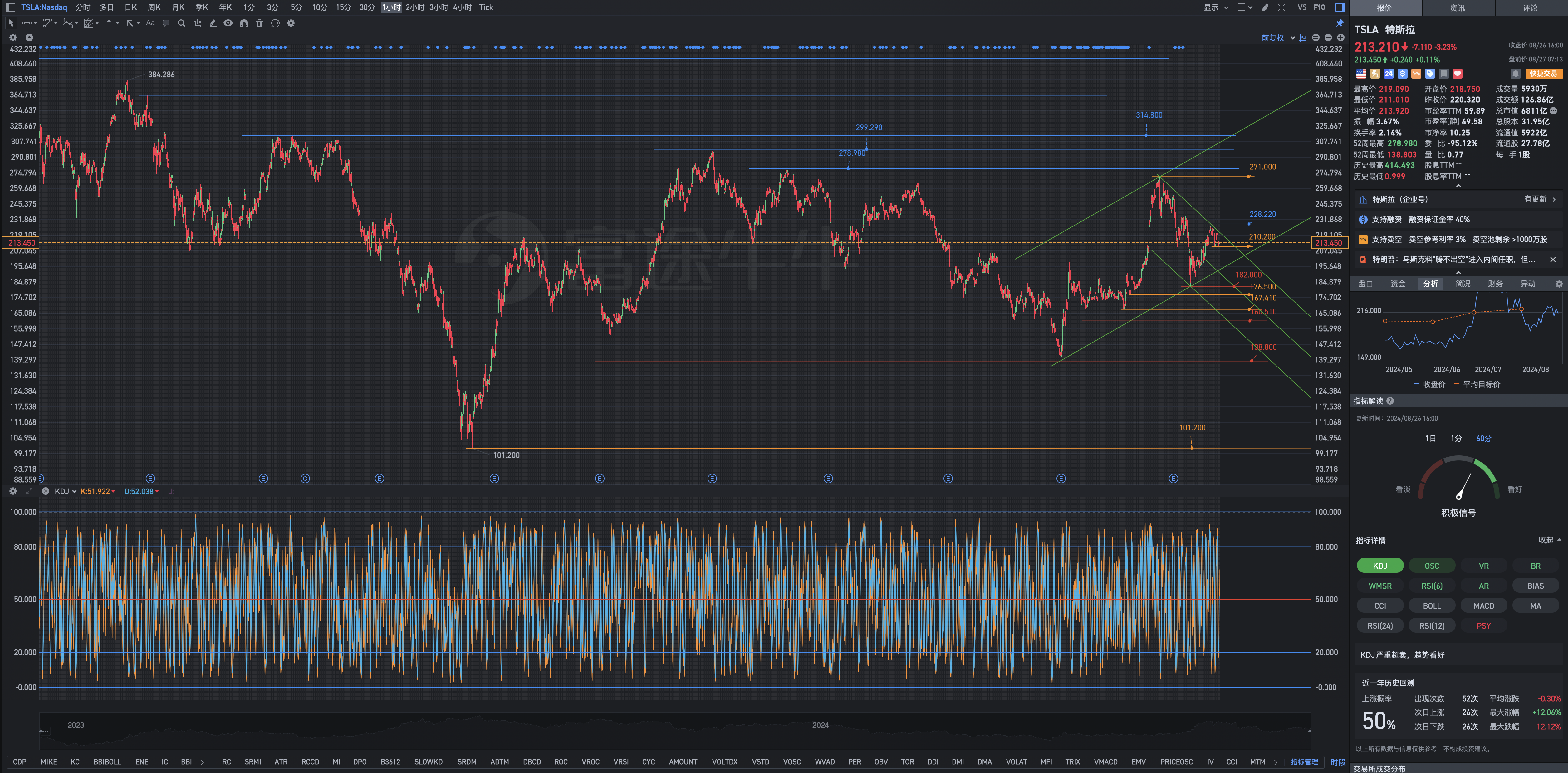1568x773 pixels.
Task: Open the shape tool dropdown
Action: (56, 23)
